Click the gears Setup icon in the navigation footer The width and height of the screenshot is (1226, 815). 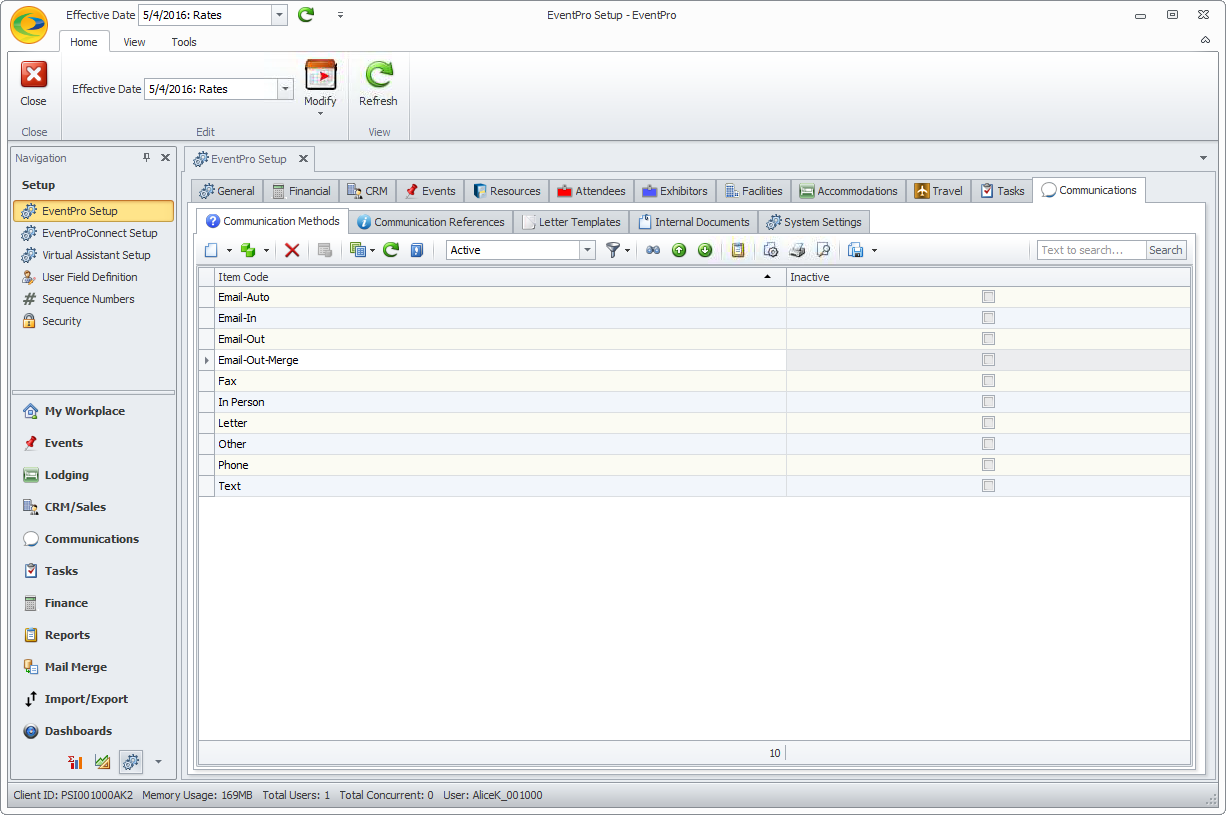tap(131, 762)
